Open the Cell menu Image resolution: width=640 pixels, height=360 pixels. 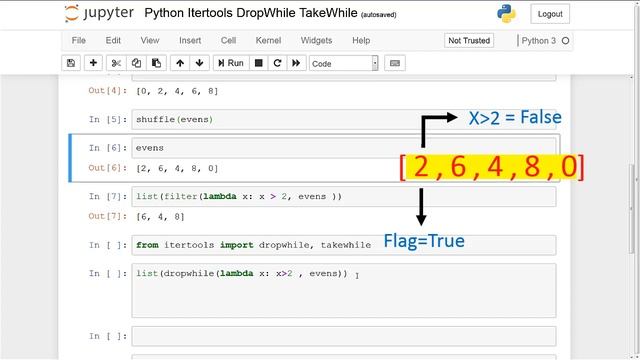pyautogui.click(x=229, y=40)
